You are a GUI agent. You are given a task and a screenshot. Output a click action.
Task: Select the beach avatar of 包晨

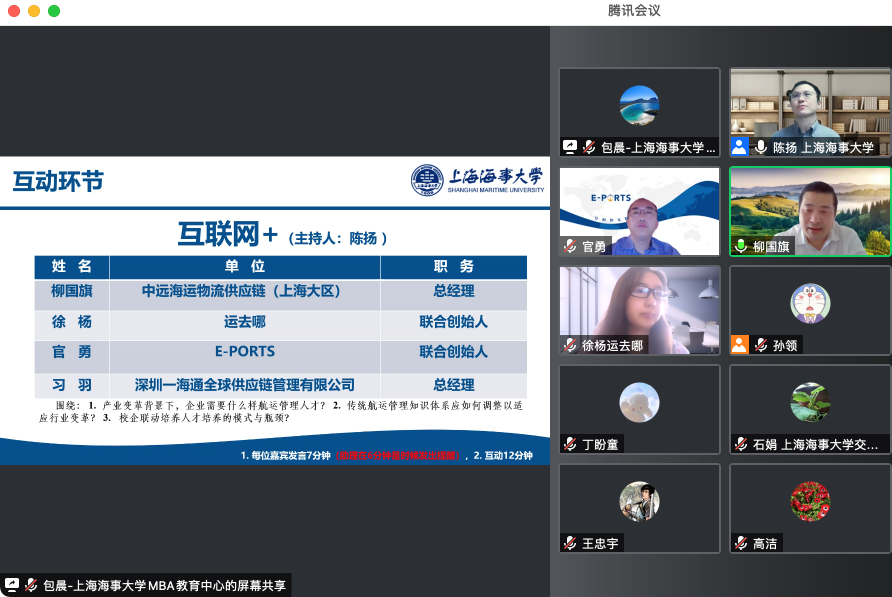(x=639, y=105)
